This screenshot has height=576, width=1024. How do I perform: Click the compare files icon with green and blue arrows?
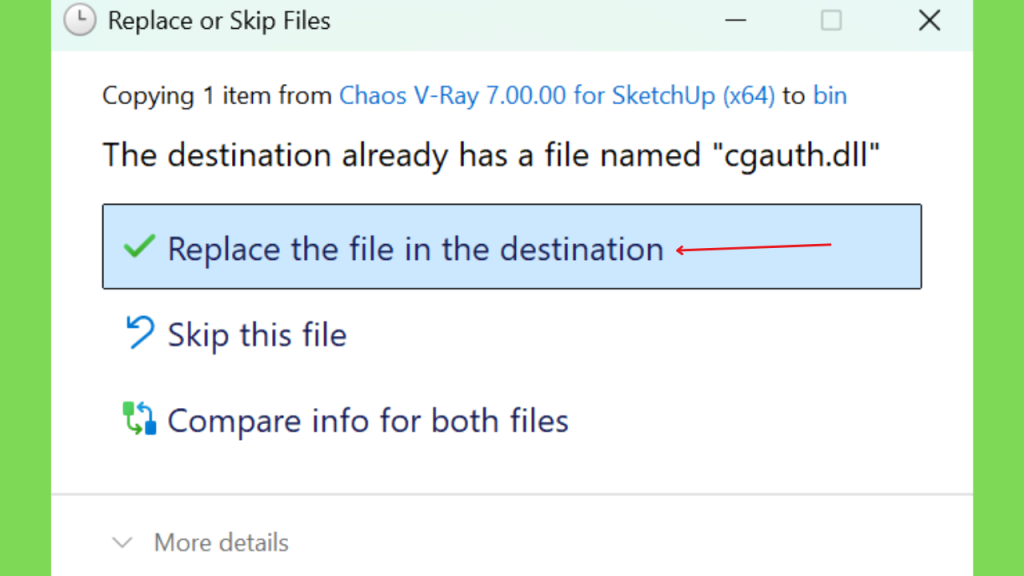click(139, 419)
